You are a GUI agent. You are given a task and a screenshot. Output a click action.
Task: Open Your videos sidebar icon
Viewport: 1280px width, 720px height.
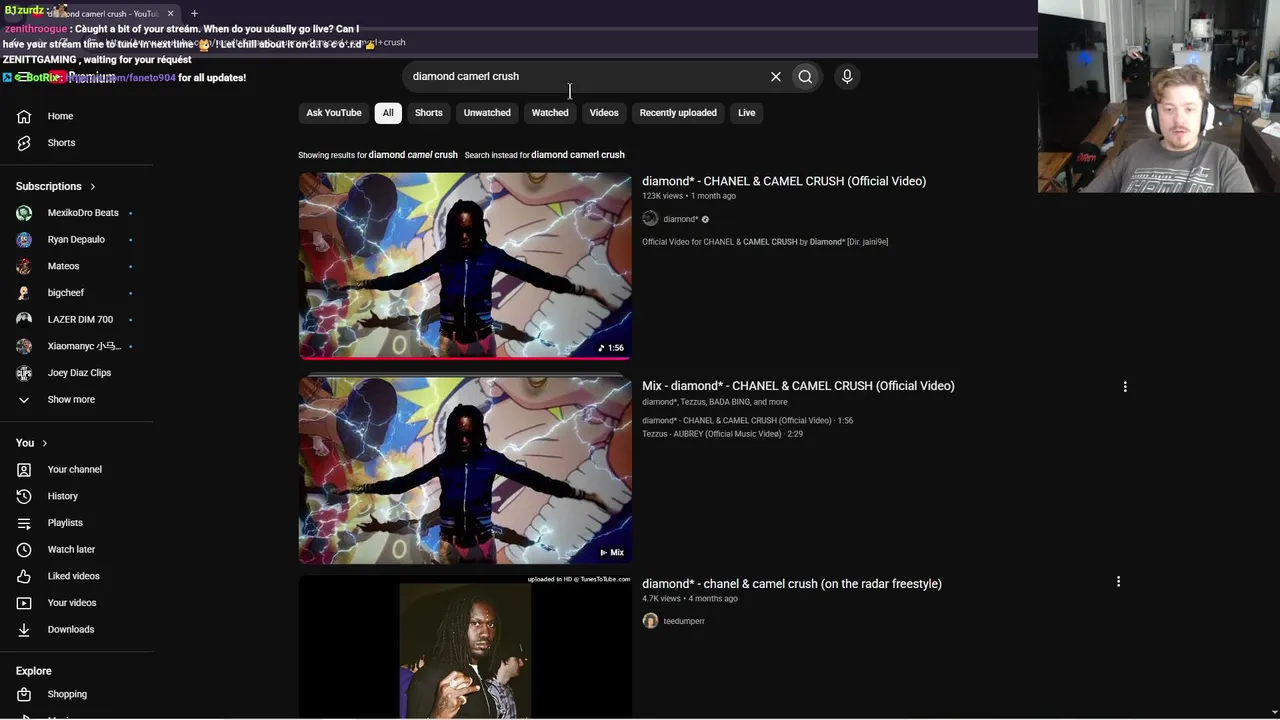24,603
